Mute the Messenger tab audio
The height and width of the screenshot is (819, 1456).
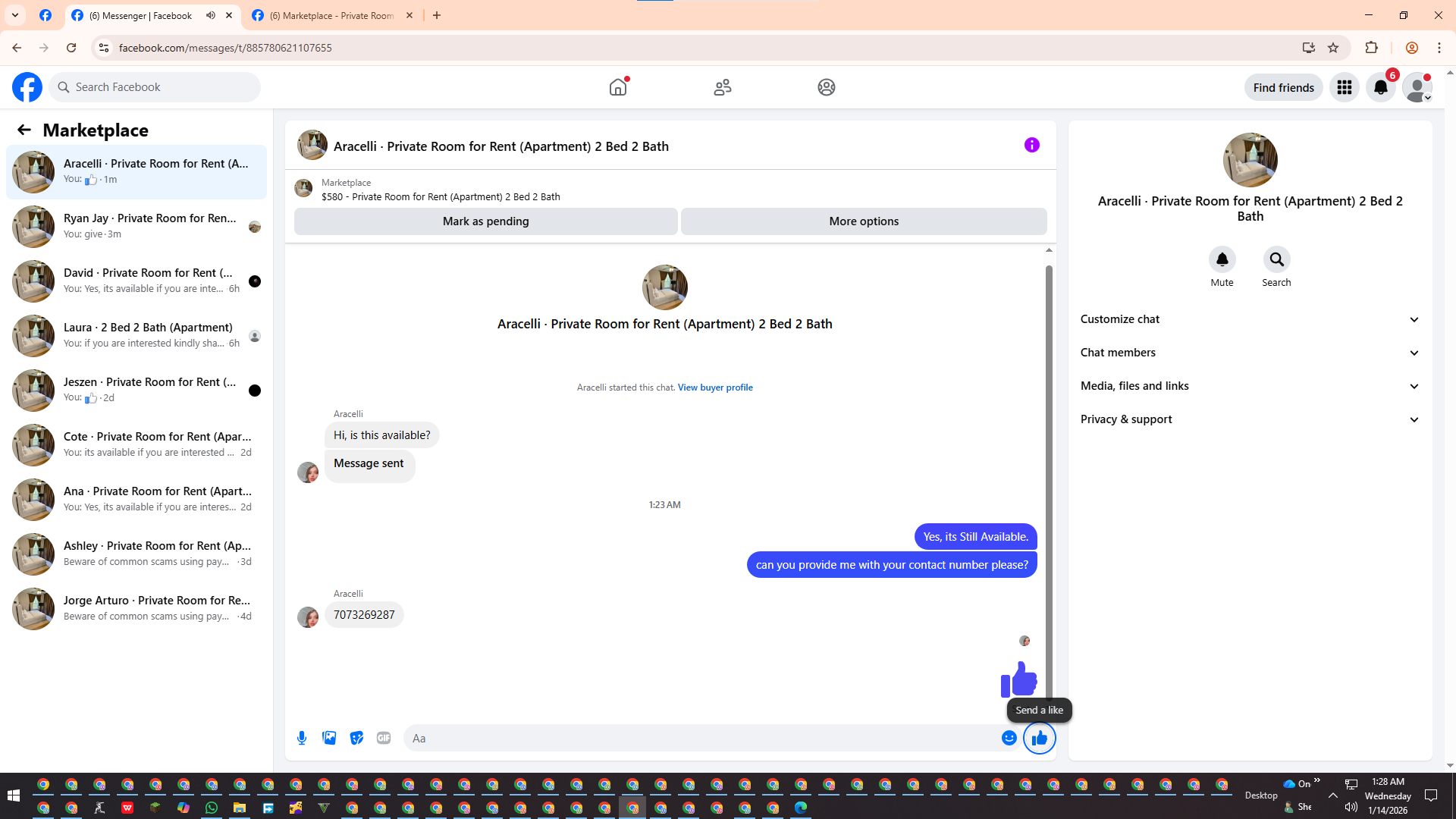coord(211,15)
